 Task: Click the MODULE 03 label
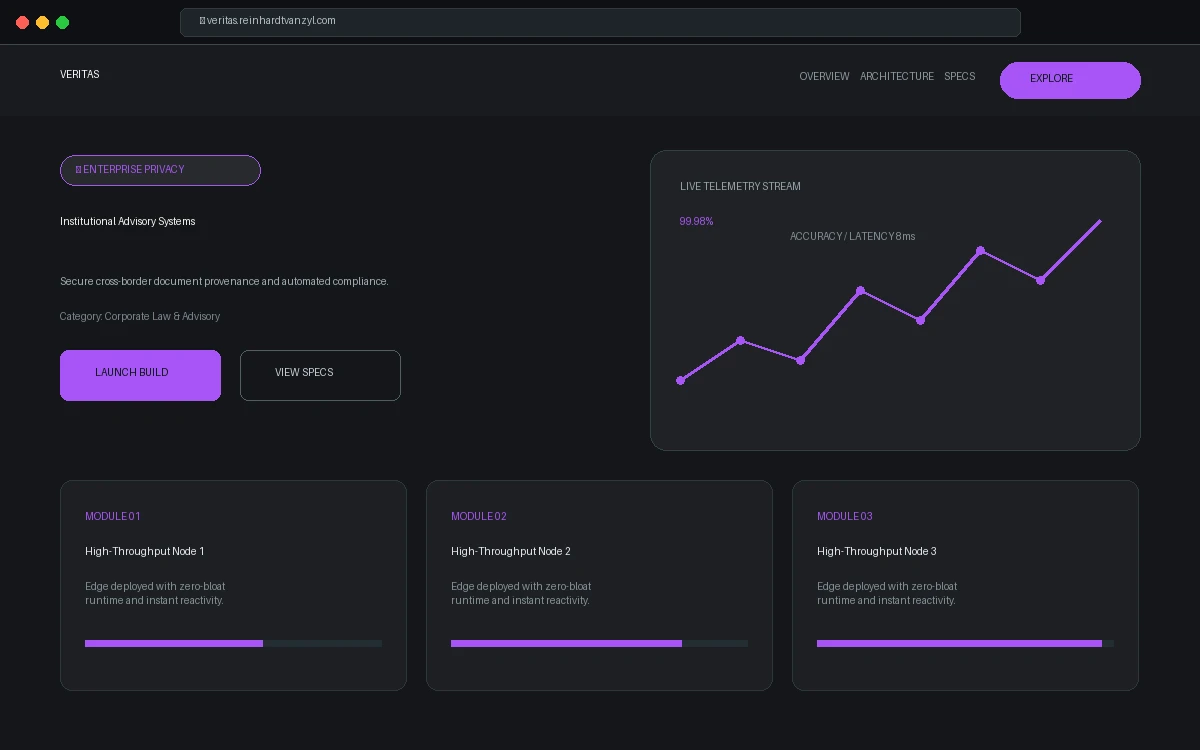click(845, 517)
